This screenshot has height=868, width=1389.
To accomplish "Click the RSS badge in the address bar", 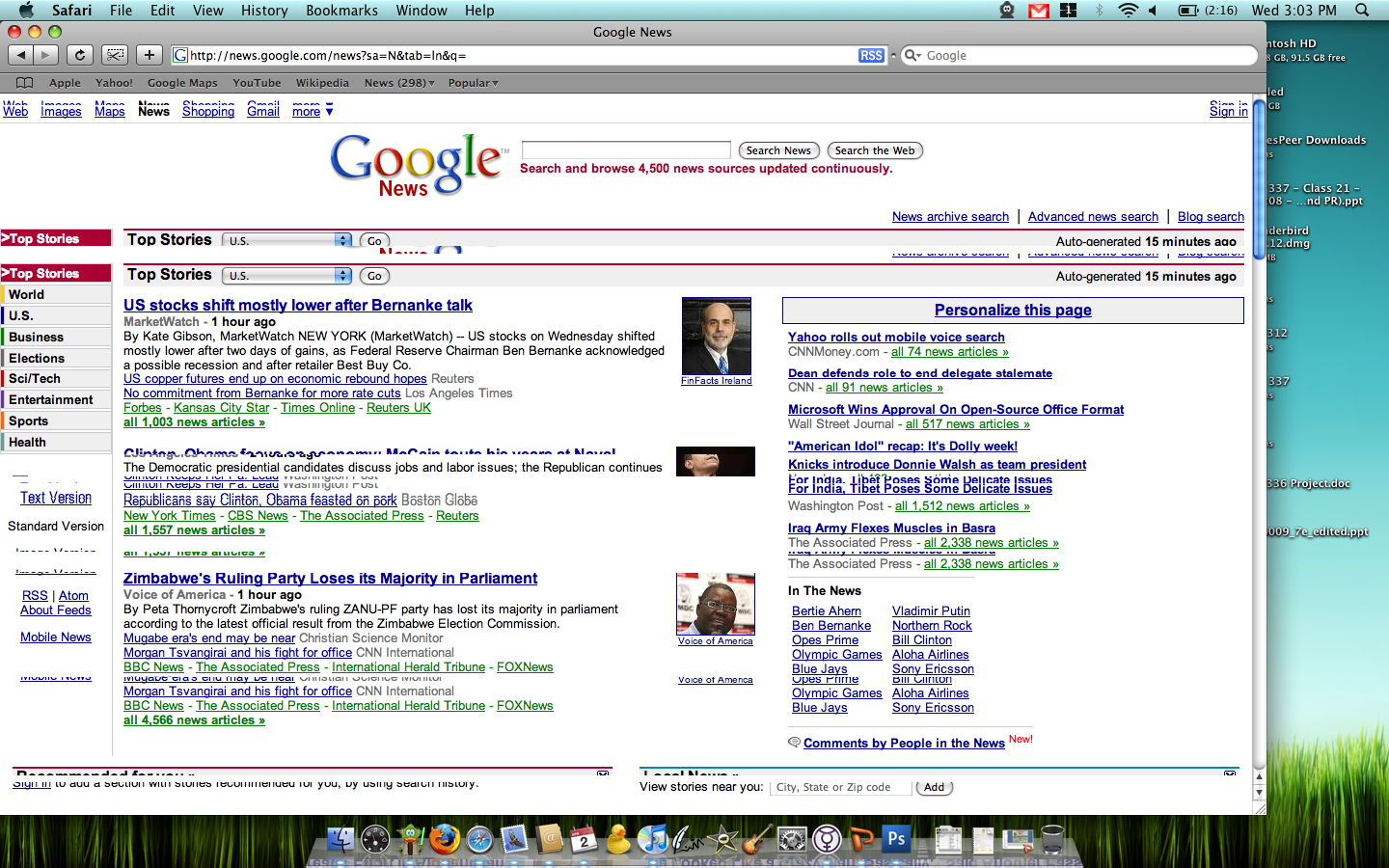I will click(x=871, y=56).
